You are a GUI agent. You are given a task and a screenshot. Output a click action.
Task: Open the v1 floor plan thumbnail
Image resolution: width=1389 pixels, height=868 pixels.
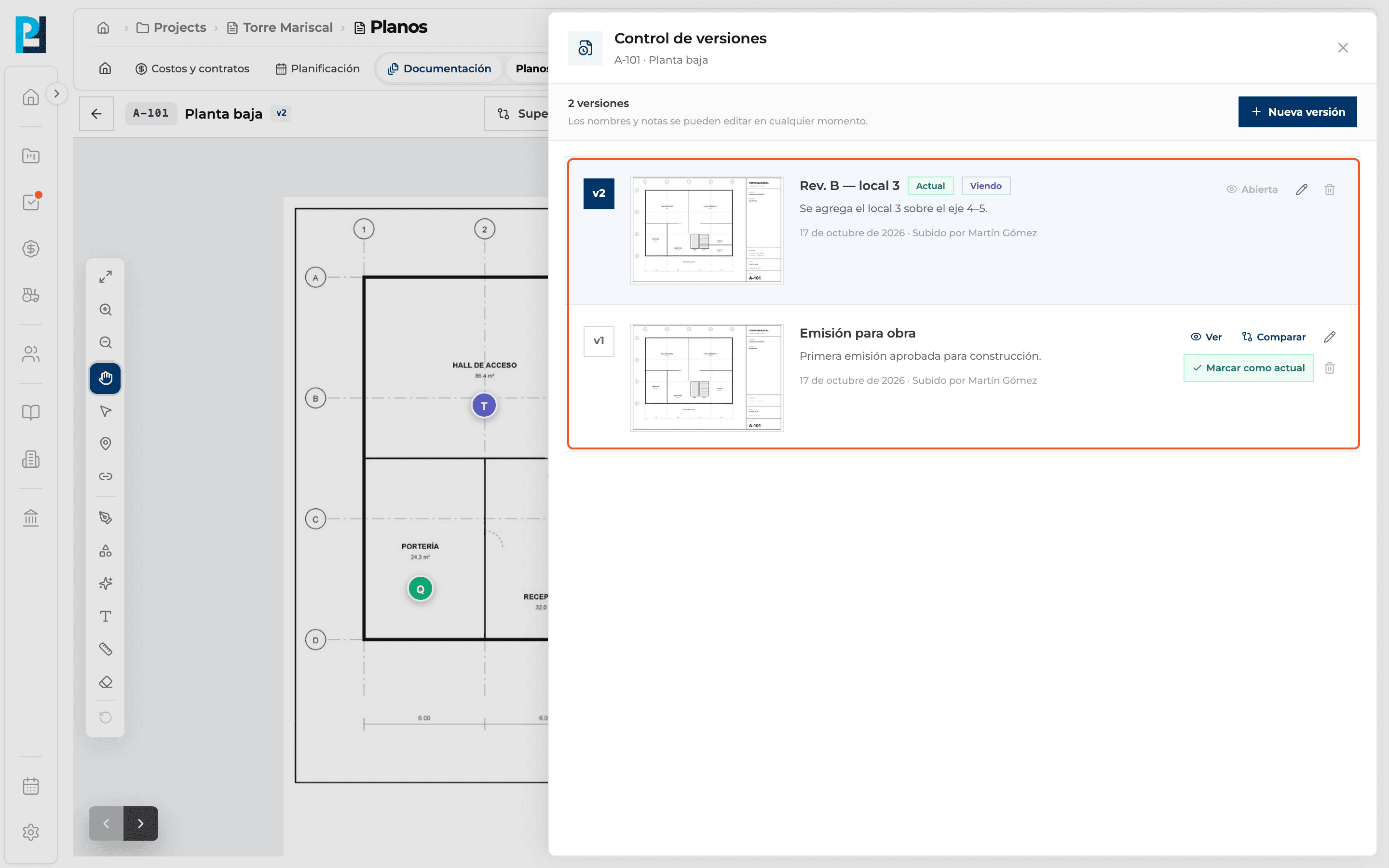(x=707, y=378)
